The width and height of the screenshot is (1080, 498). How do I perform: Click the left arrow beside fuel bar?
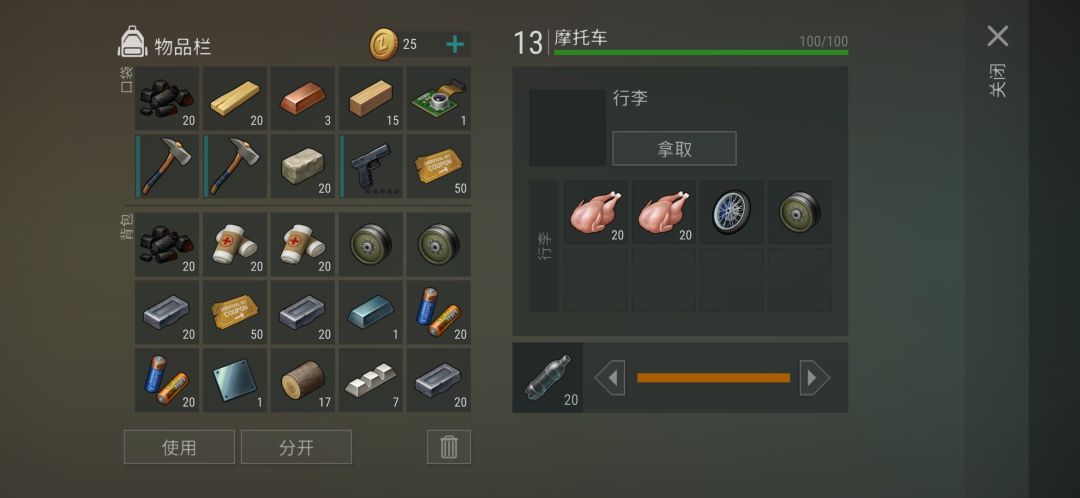pyautogui.click(x=610, y=378)
